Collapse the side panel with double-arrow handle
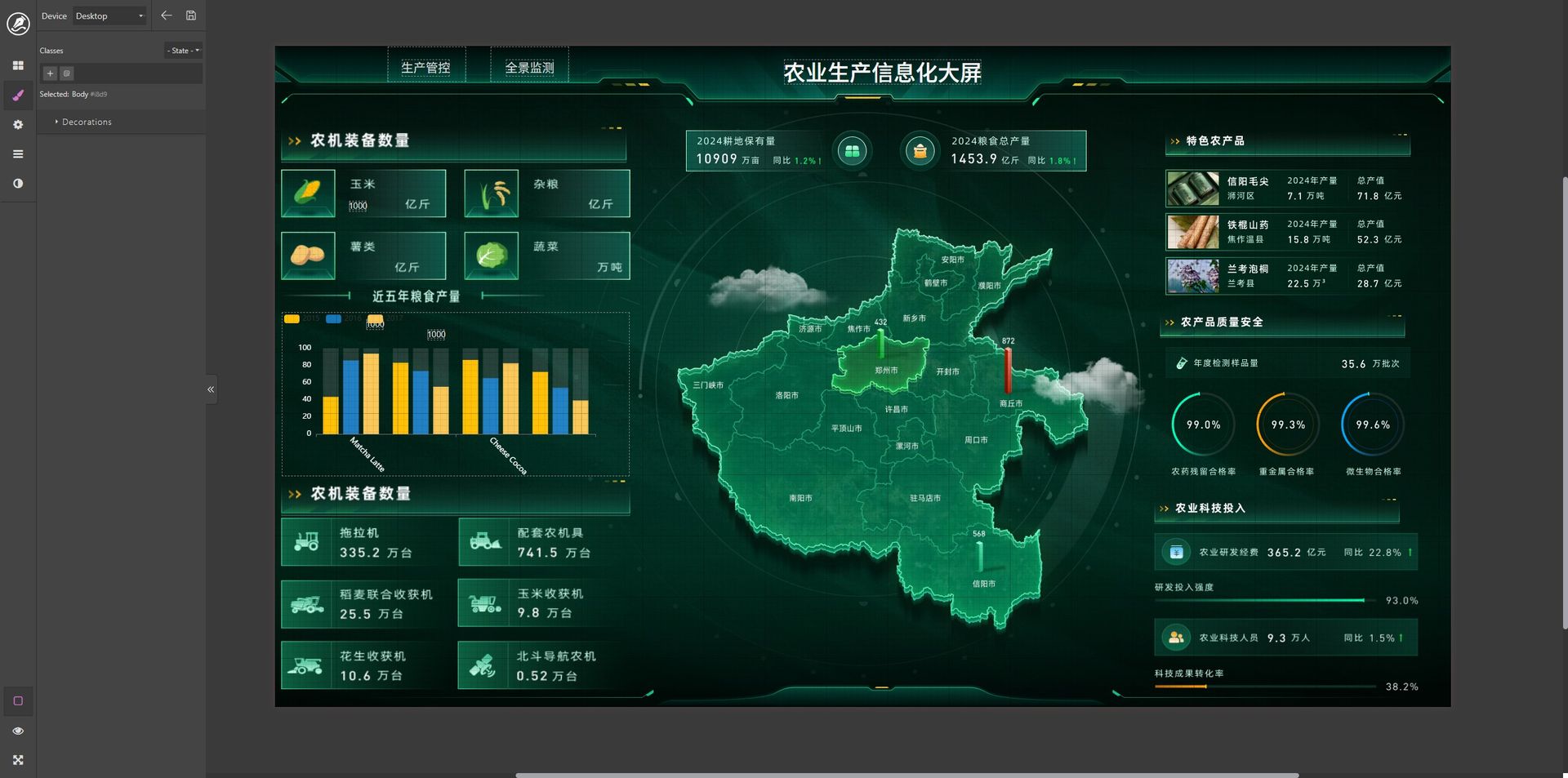The width and height of the screenshot is (1568, 778). click(211, 389)
